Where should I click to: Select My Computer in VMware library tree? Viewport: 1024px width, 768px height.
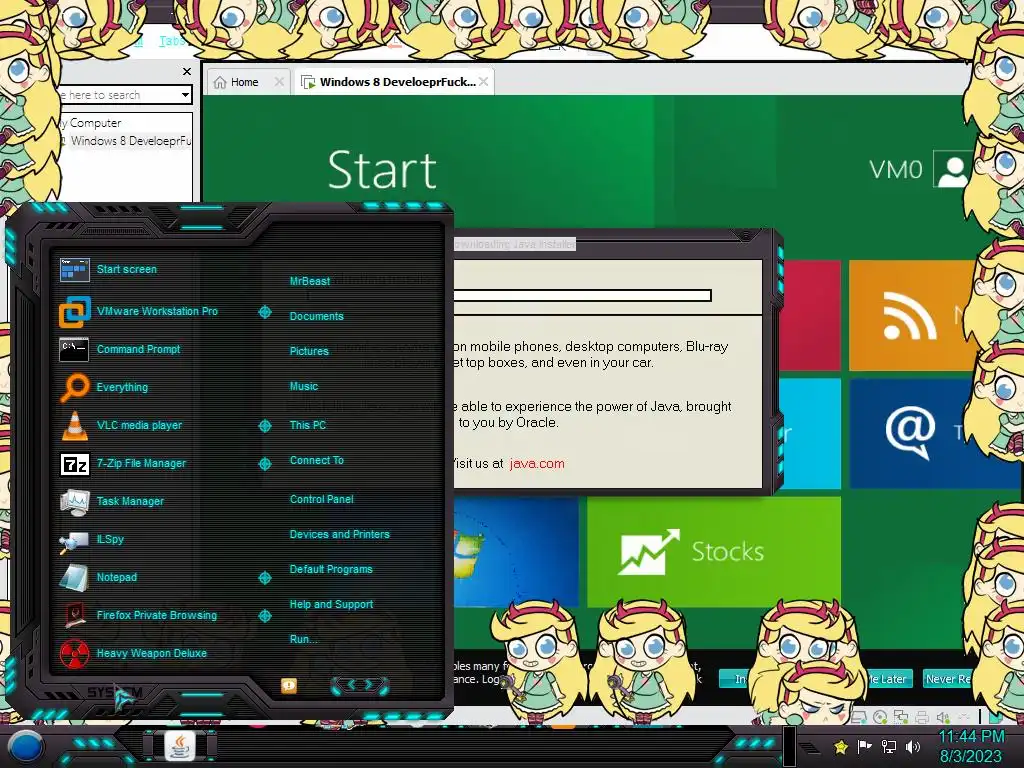(x=91, y=123)
